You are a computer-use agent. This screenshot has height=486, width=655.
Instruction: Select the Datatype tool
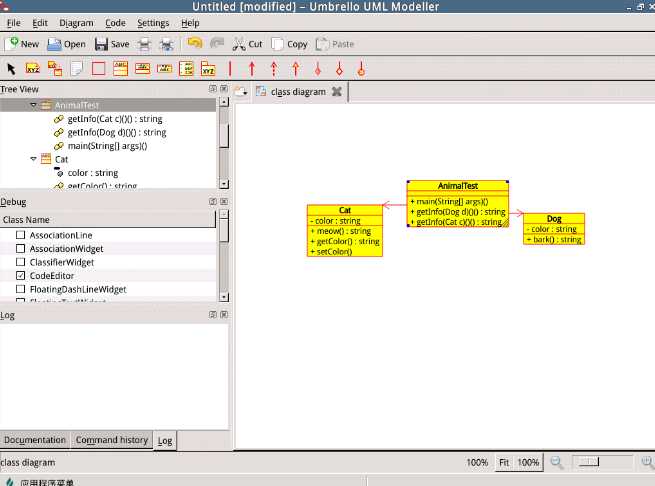click(165, 69)
